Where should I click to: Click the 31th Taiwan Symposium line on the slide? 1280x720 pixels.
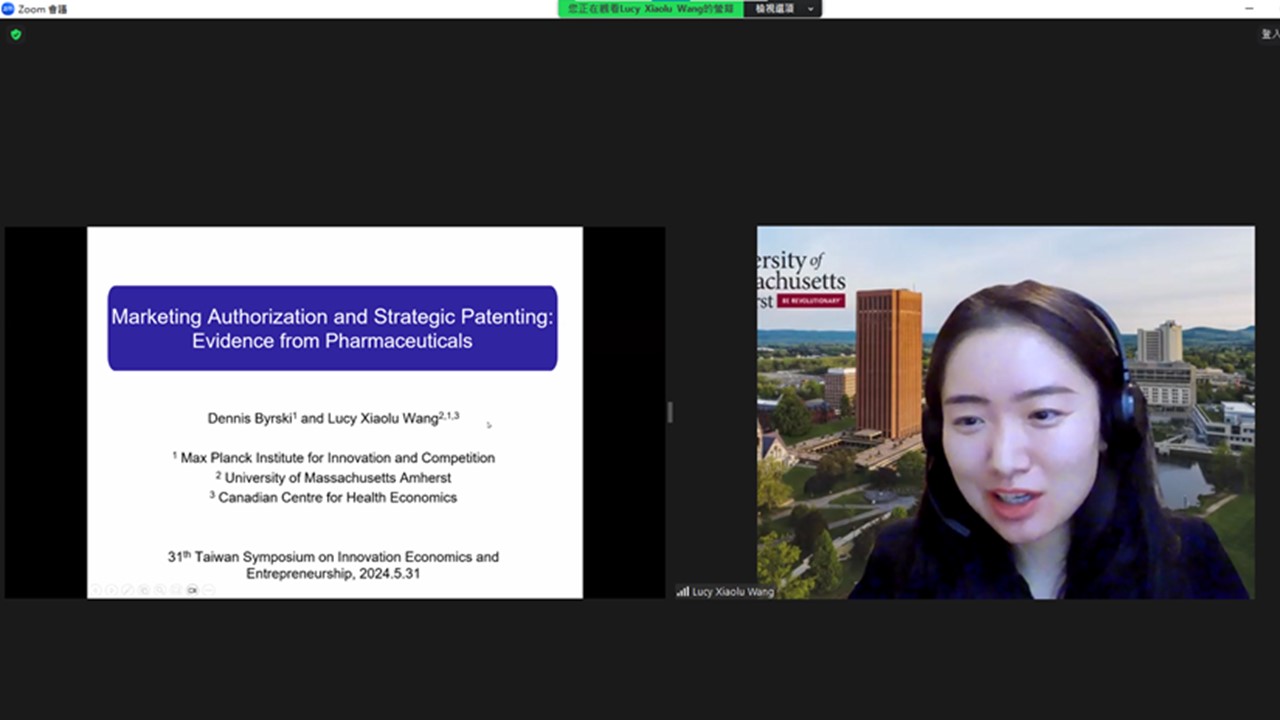coord(333,565)
